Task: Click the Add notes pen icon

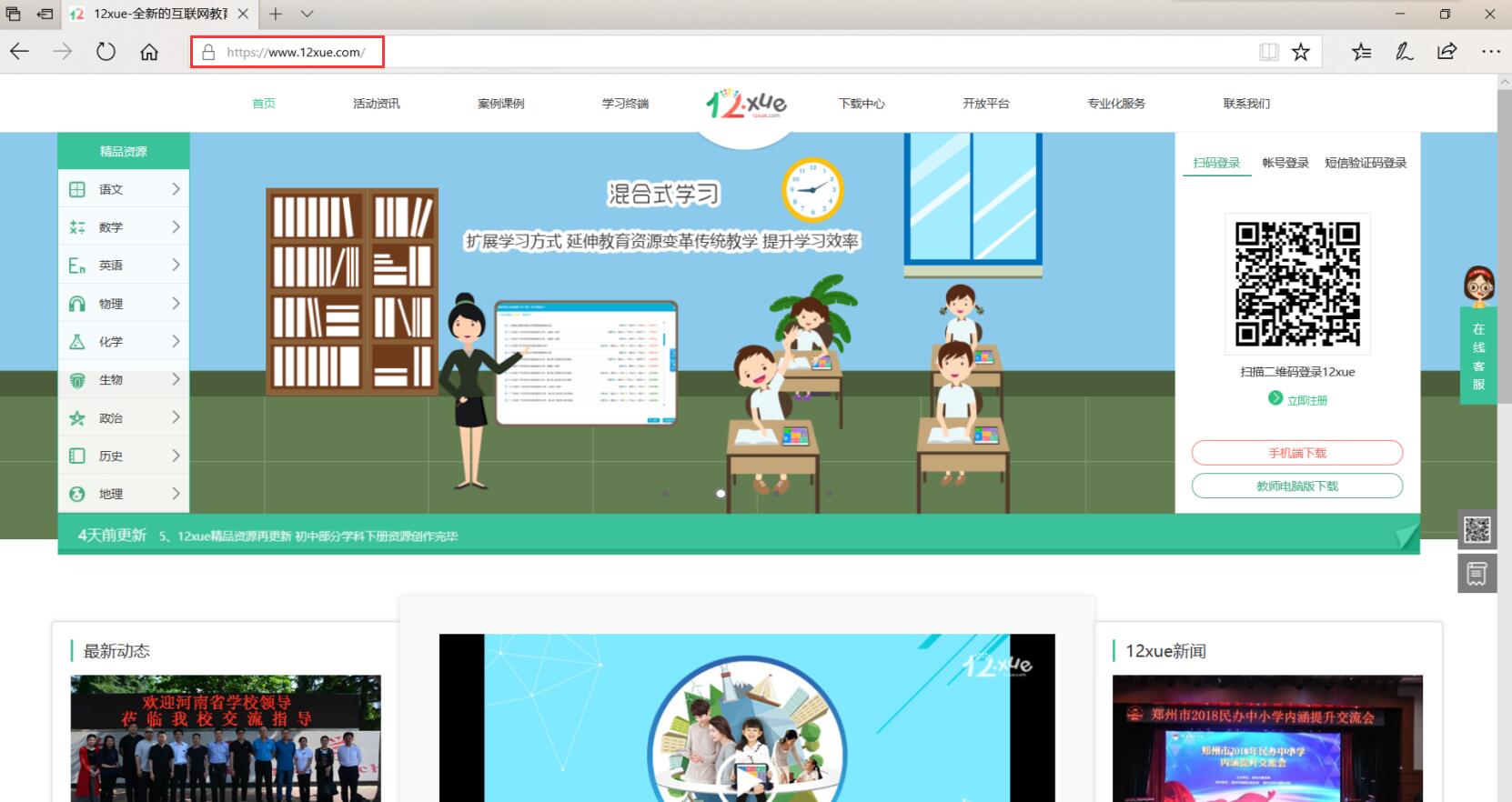Action: point(1404,52)
